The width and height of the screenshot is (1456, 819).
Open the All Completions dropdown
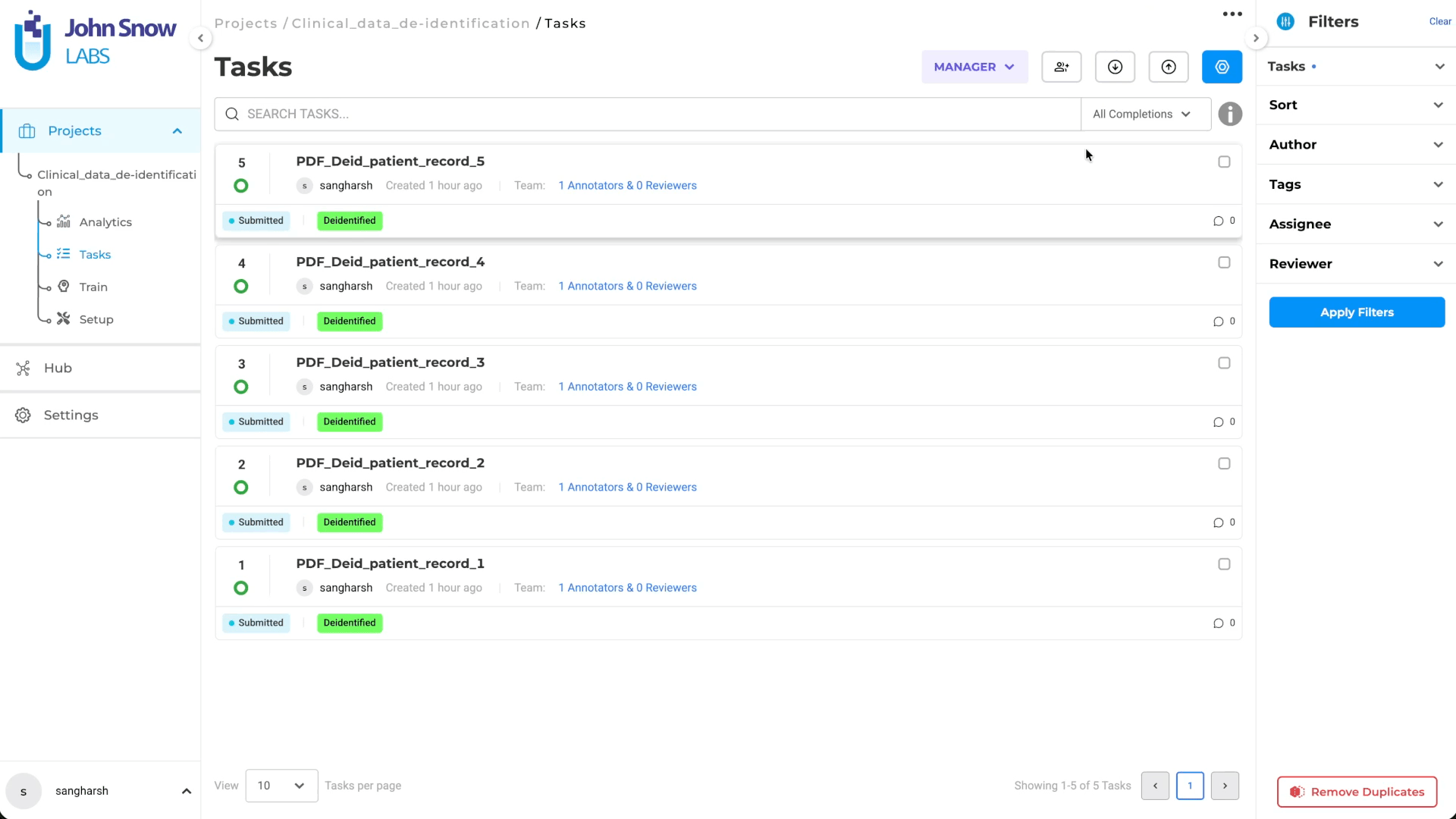tap(1141, 114)
